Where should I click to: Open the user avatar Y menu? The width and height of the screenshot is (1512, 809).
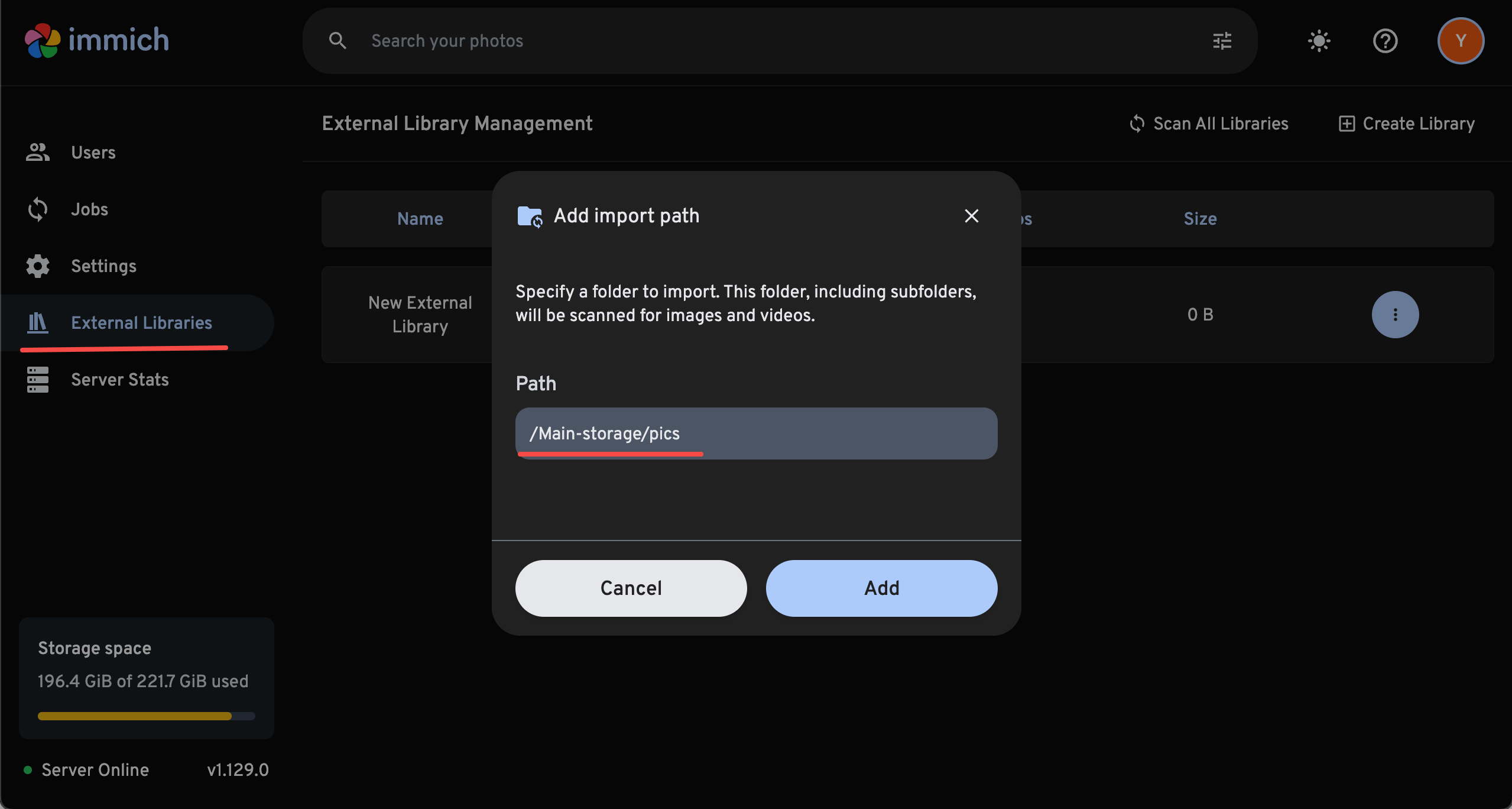[1461, 41]
